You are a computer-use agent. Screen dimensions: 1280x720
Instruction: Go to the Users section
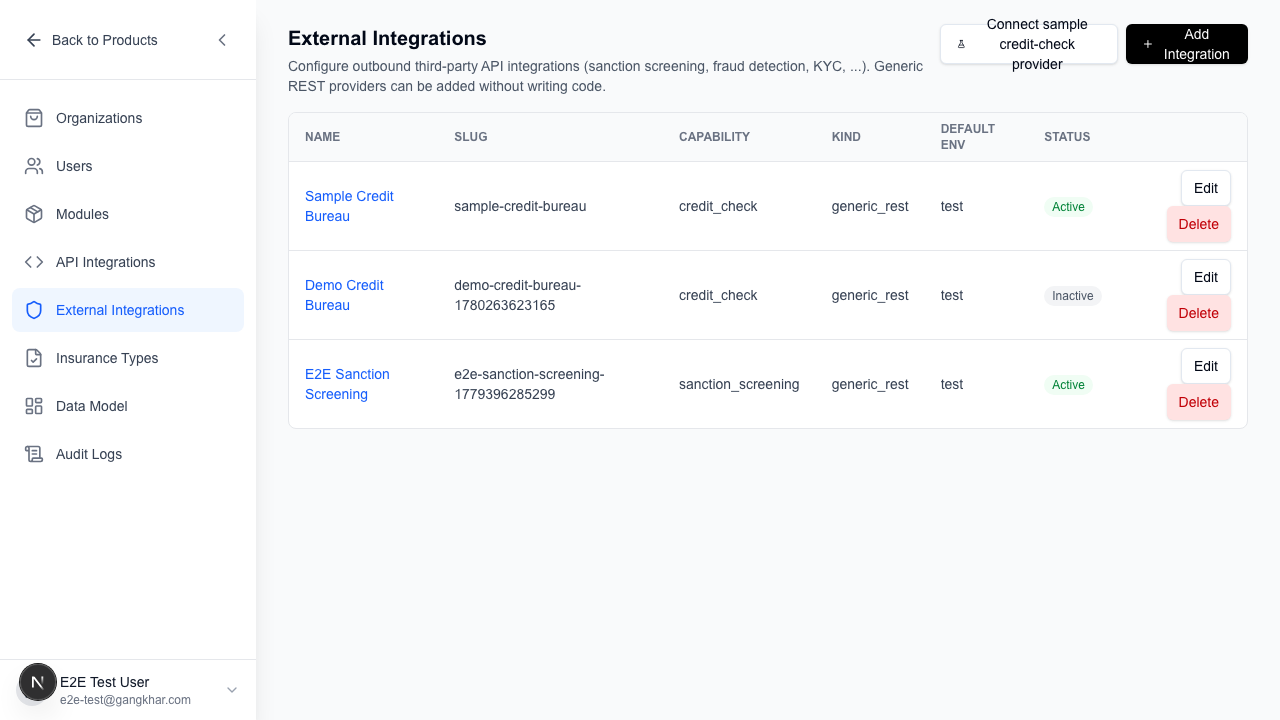click(x=128, y=166)
